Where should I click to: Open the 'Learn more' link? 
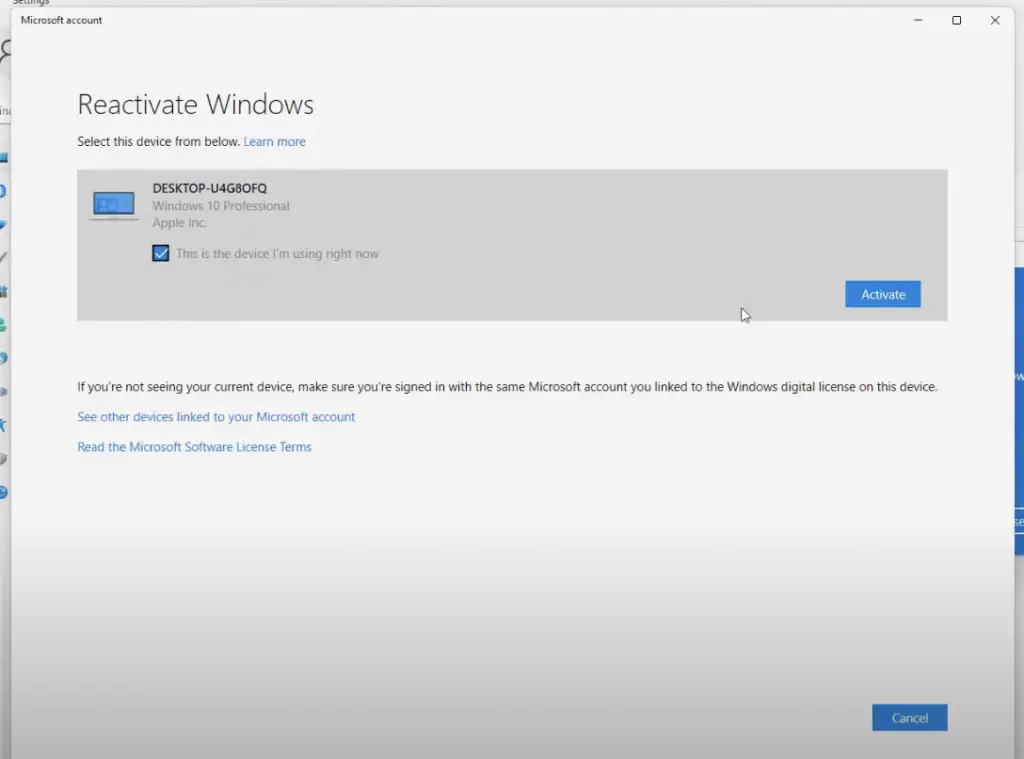pos(274,141)
